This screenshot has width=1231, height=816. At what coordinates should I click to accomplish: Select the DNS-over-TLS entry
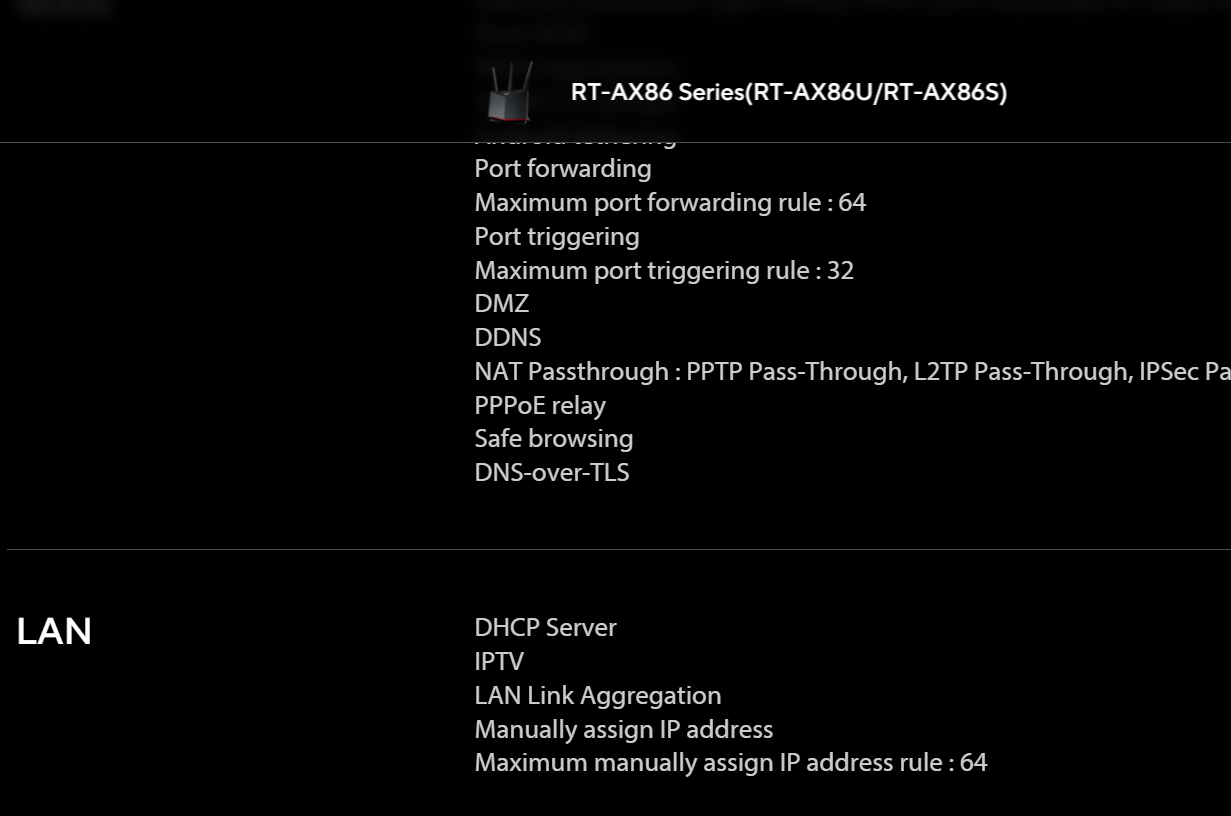[x=552, y=472]
